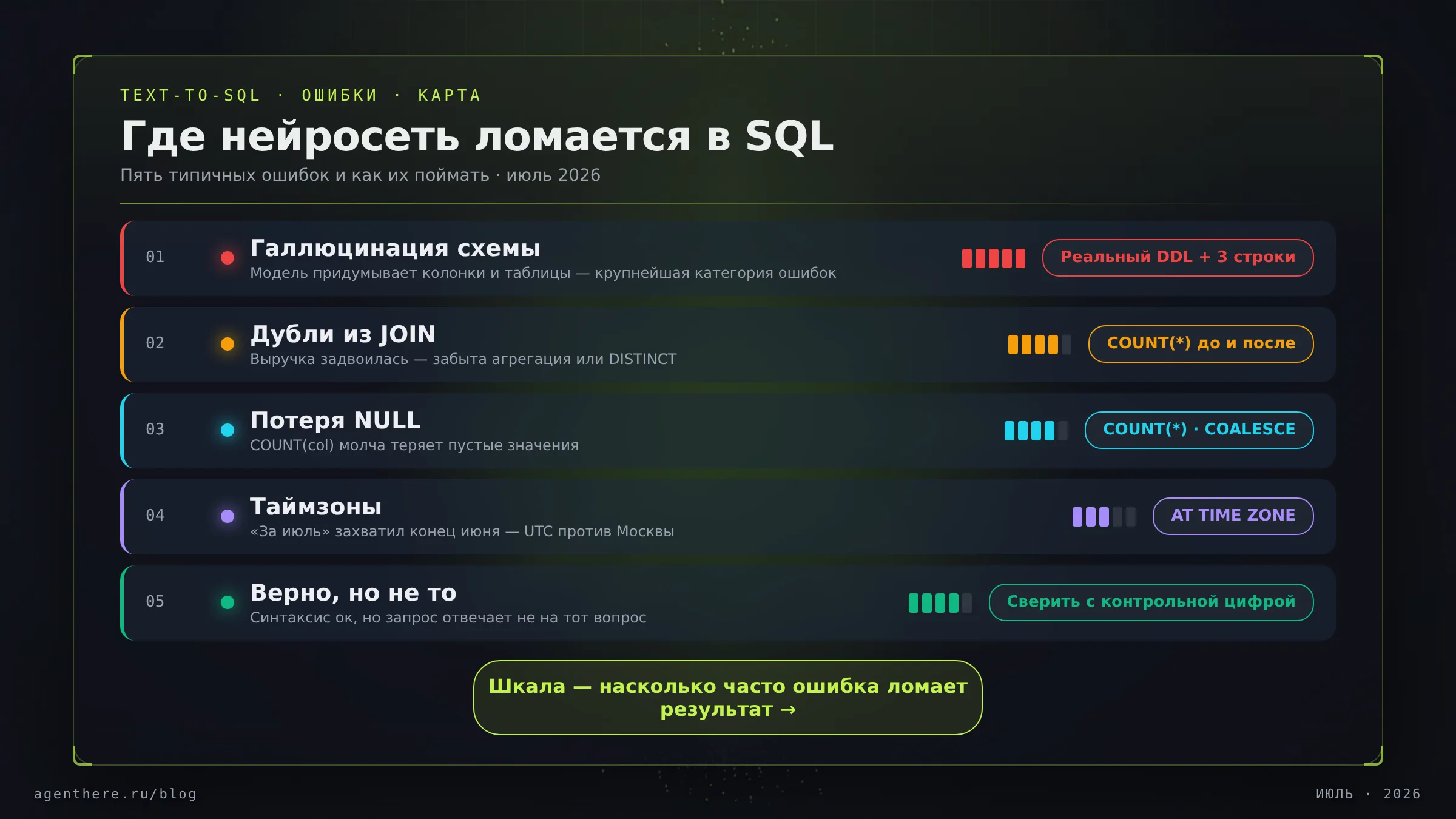Click the orange dot beside Дубли из JOIN

coord(227,344)
